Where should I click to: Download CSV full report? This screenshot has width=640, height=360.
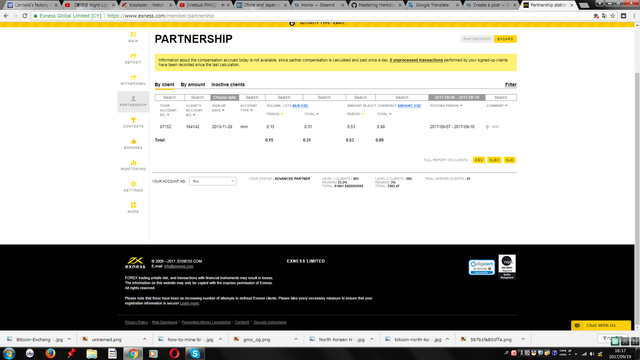[479, 160]
